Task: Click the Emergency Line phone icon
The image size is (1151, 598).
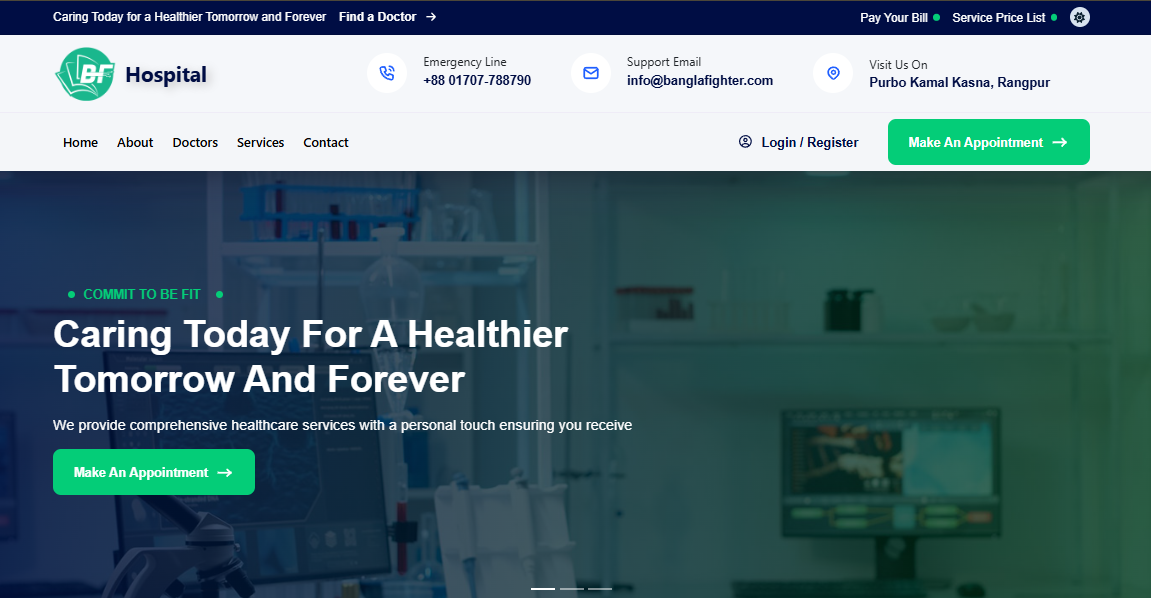Action: point(387,73)
